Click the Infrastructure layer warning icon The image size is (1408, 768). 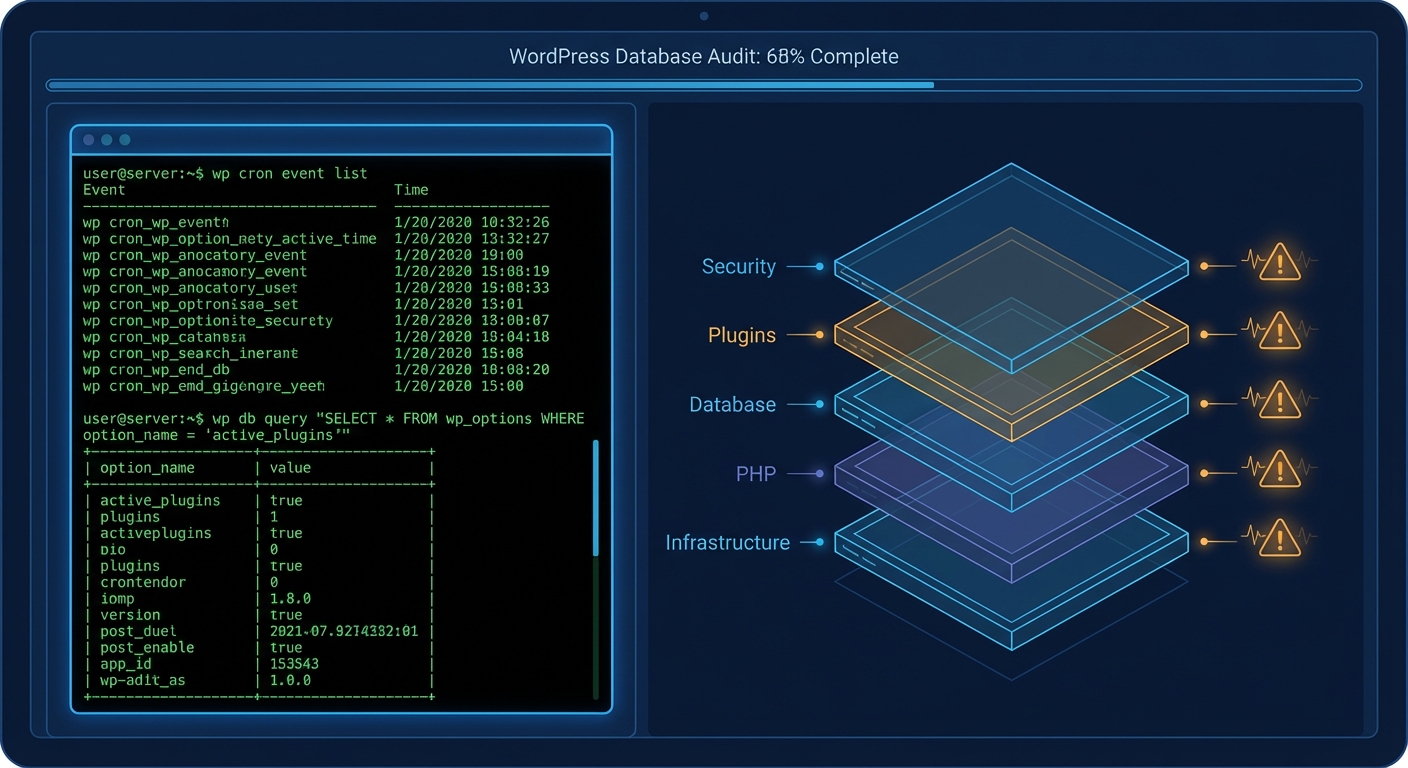pos(1278,538)
